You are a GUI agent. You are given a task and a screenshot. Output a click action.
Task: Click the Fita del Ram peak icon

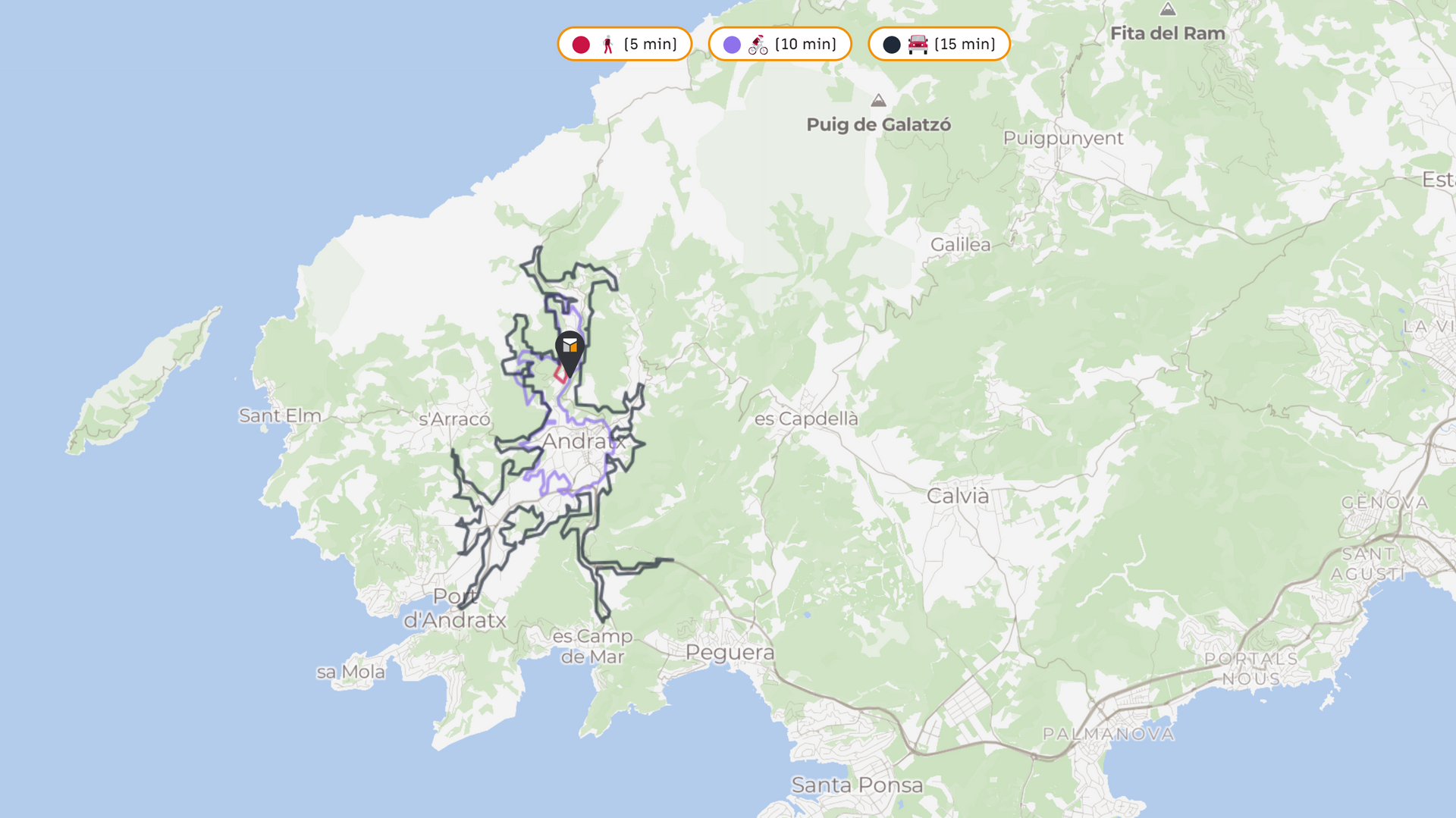click(x=1168, y=10)
